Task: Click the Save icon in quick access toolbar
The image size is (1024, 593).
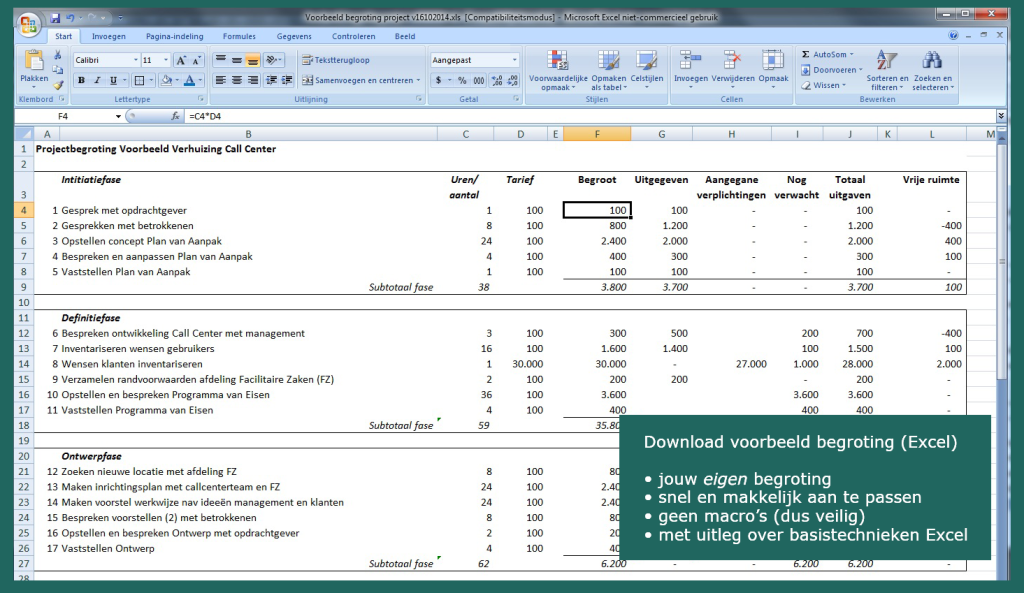Action: [x=56, y=18]
